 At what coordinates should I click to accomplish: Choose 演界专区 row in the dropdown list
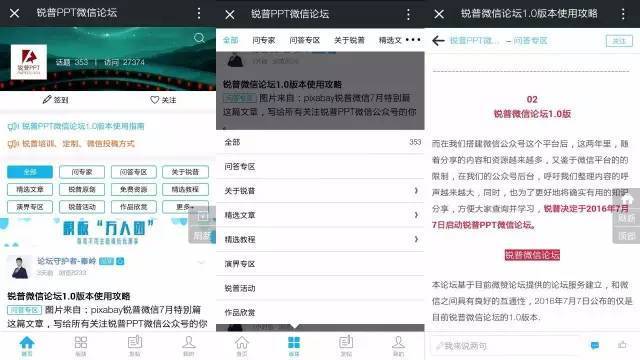pos(320,264)
